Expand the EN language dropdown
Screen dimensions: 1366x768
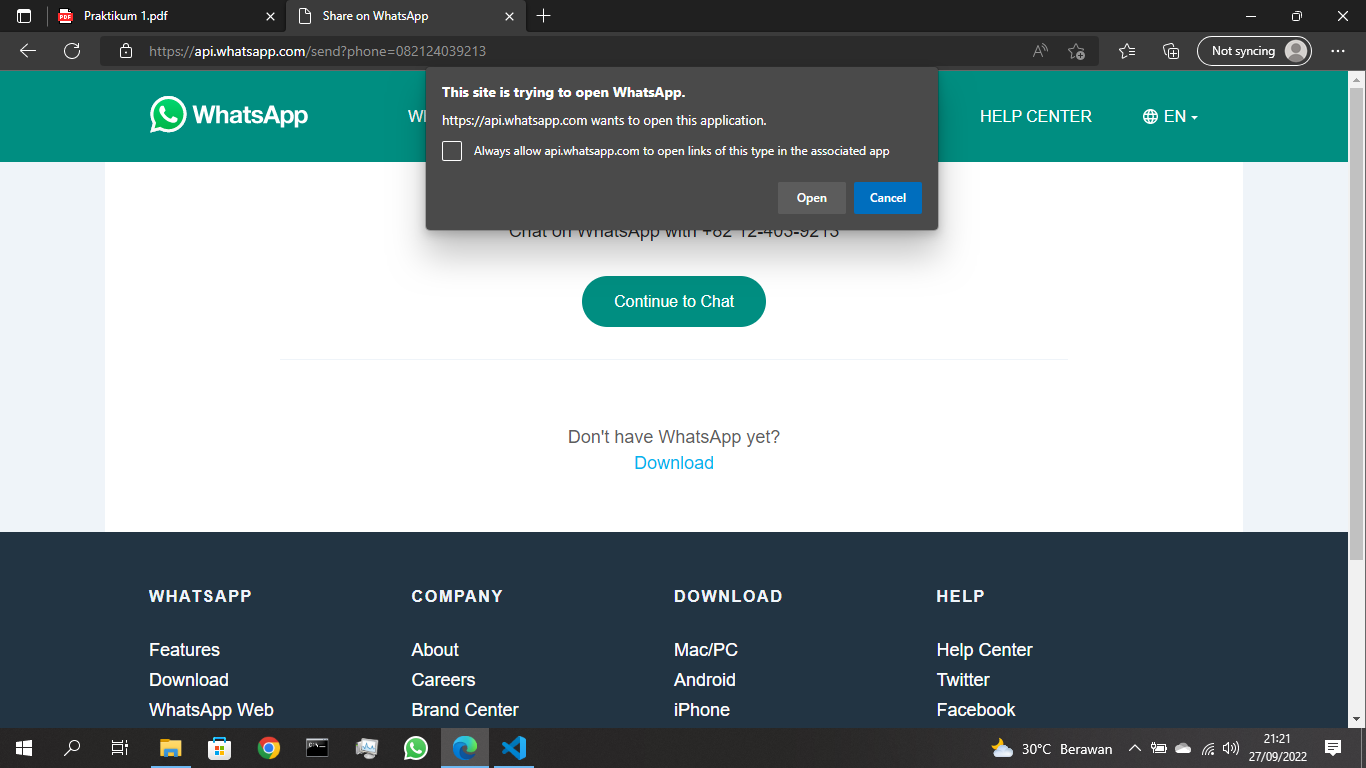tap(1170, 116)
